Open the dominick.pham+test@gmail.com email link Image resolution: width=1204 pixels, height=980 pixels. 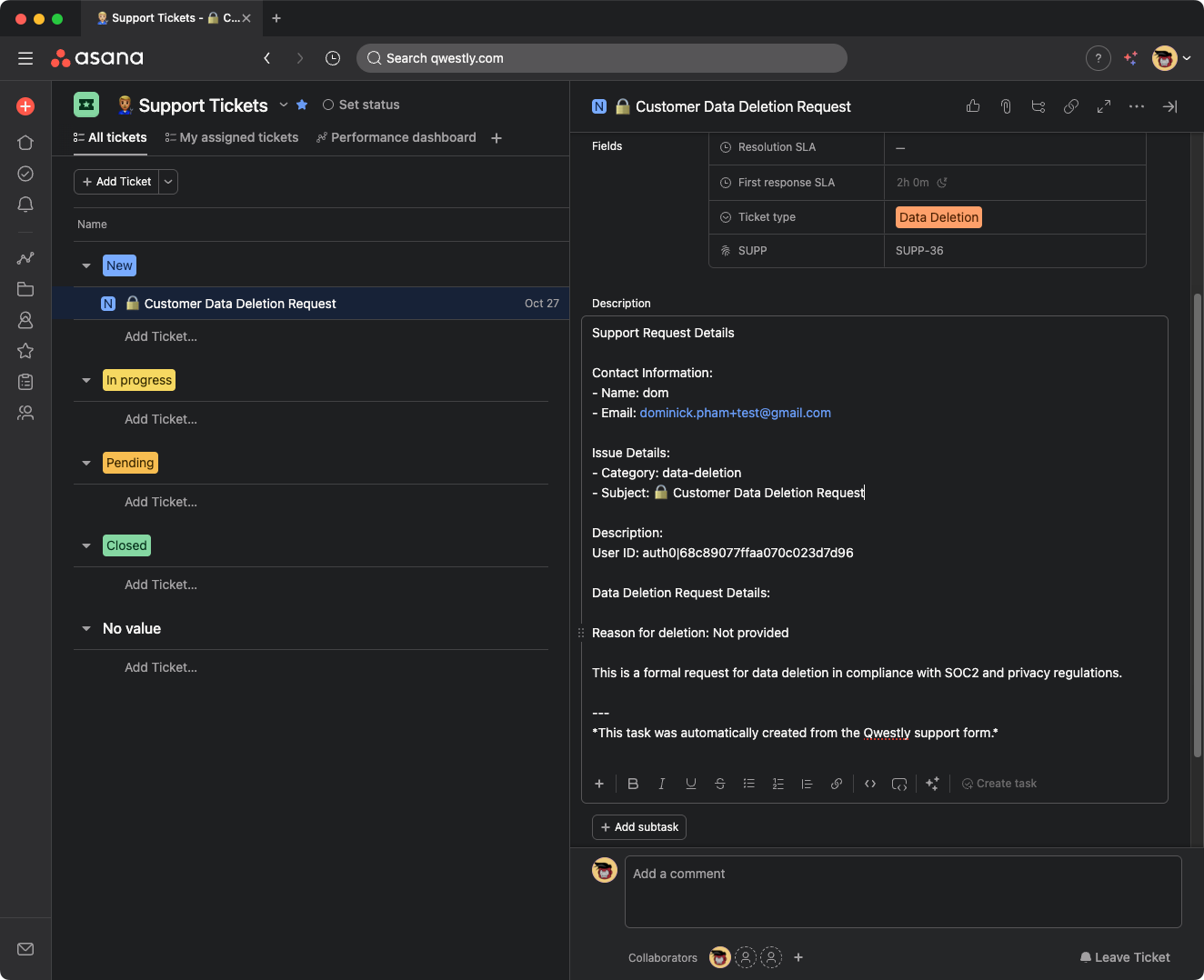point(736,413)
